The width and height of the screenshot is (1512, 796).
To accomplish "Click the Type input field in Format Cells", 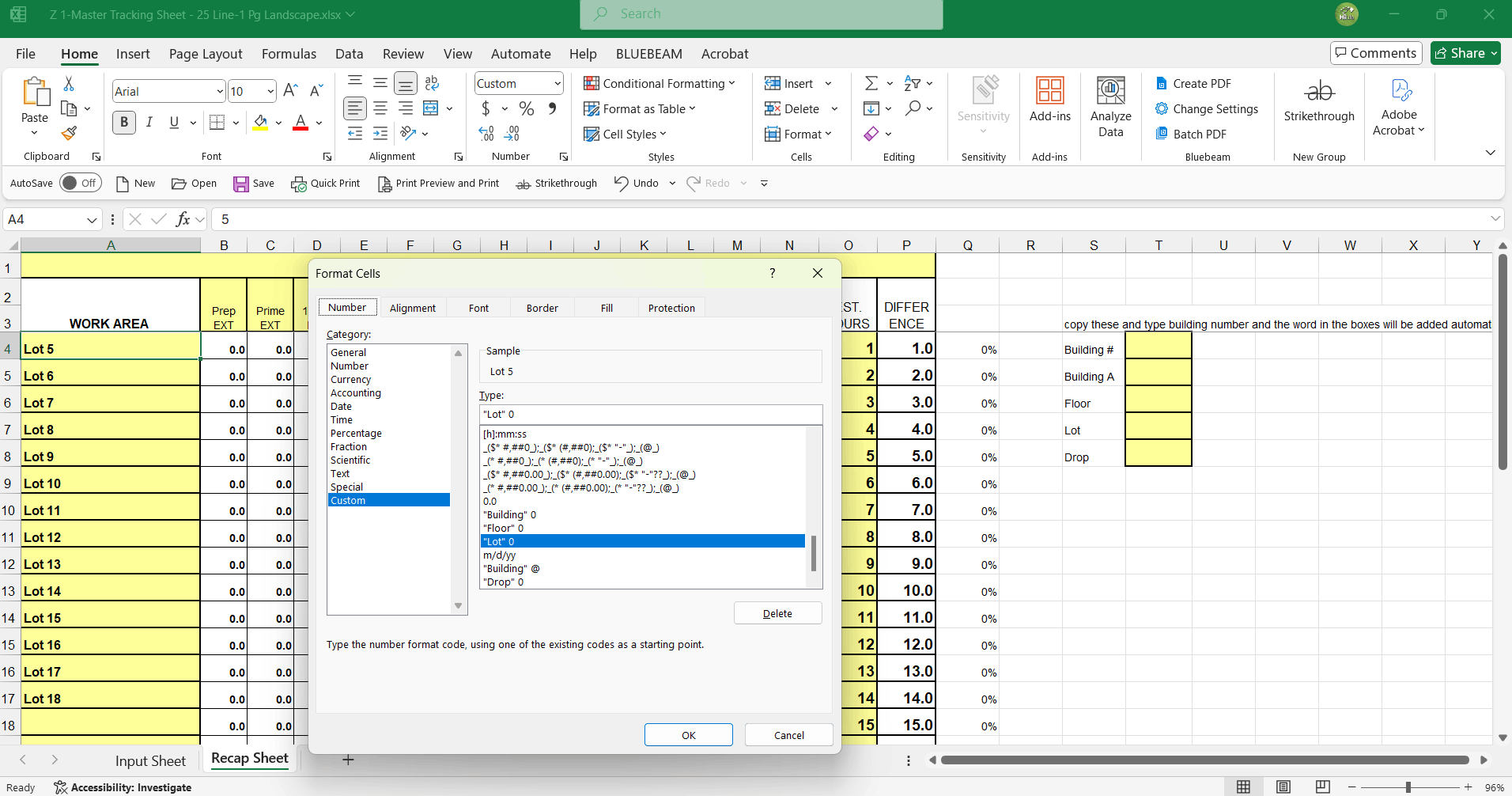I will (651, 414).
